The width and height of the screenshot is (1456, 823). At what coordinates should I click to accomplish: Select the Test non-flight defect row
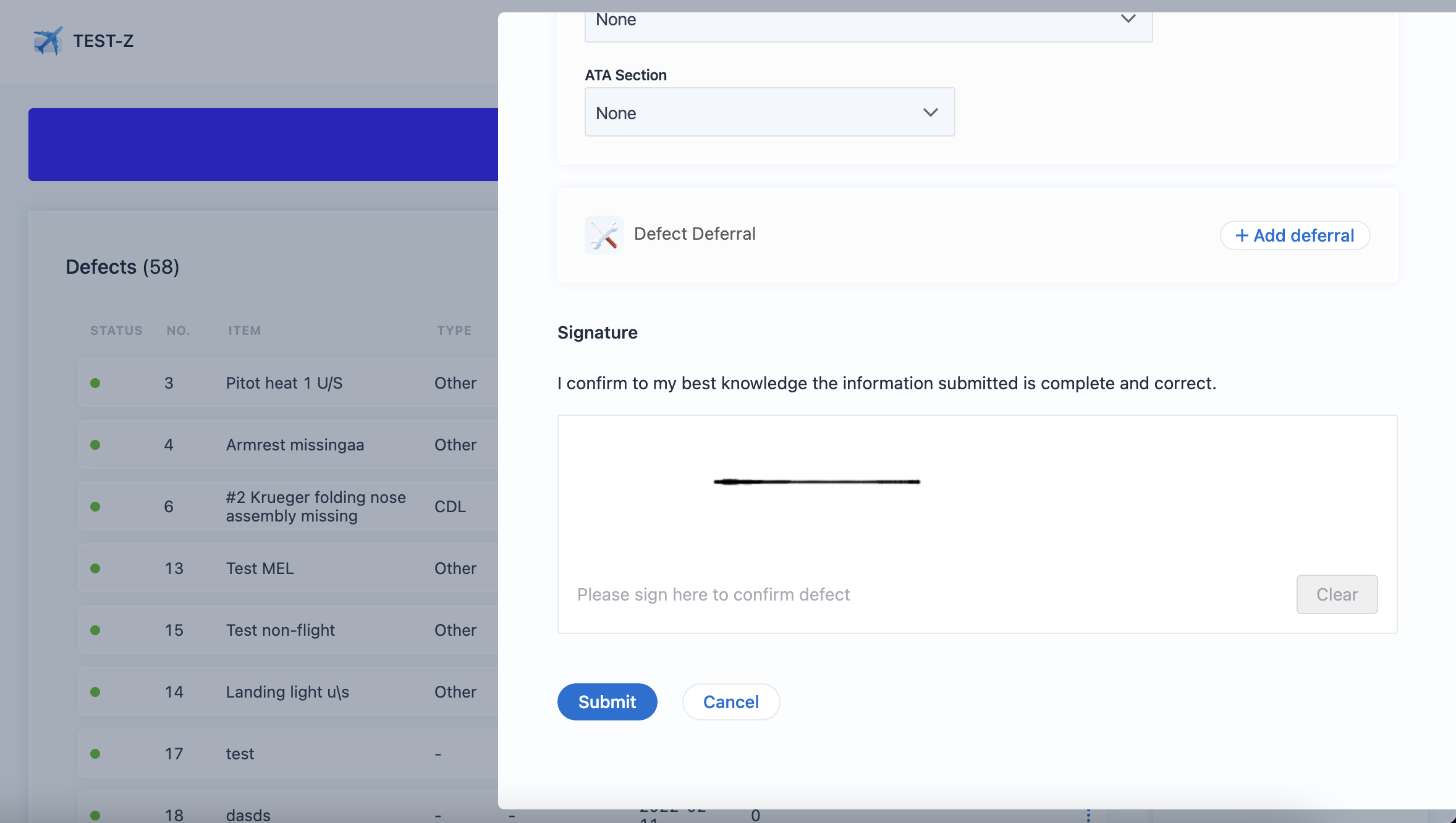tap(281, 630)
